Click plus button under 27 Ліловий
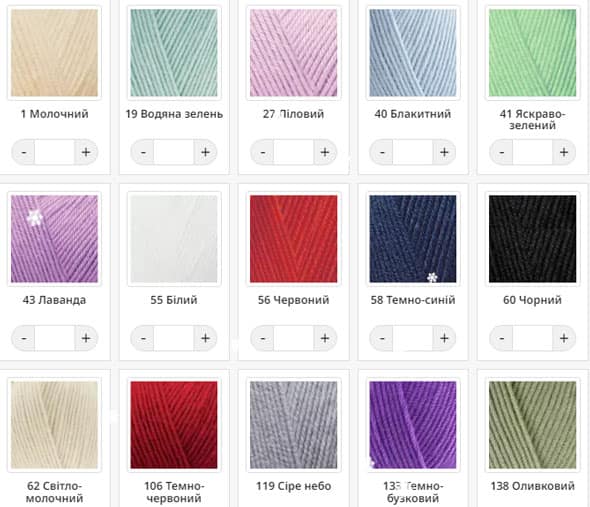The width and height of the screenshot is (590, 507). click(x=325, y=152)
